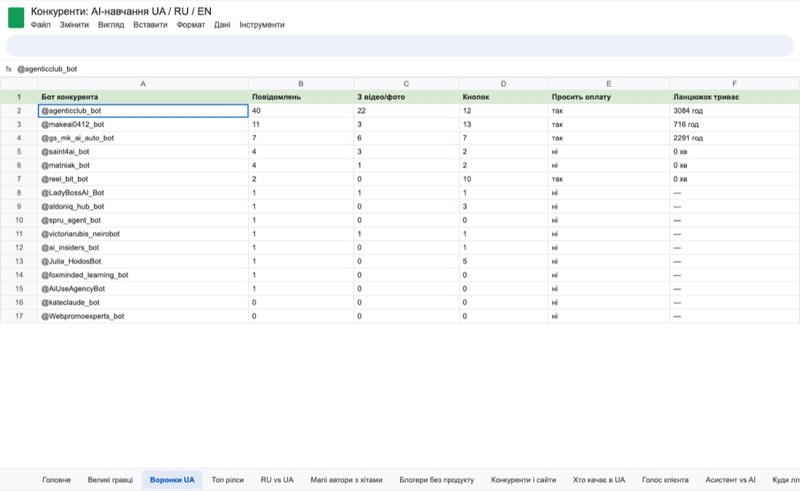
Task: Open the Блогери без продукту tab
Action: pos(437,480)
